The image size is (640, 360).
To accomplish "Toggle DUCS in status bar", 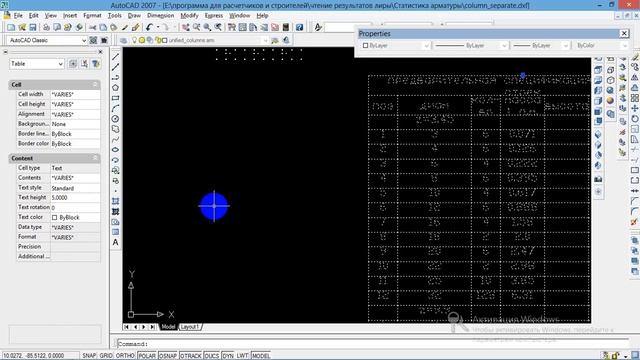I will coord(211,356).
